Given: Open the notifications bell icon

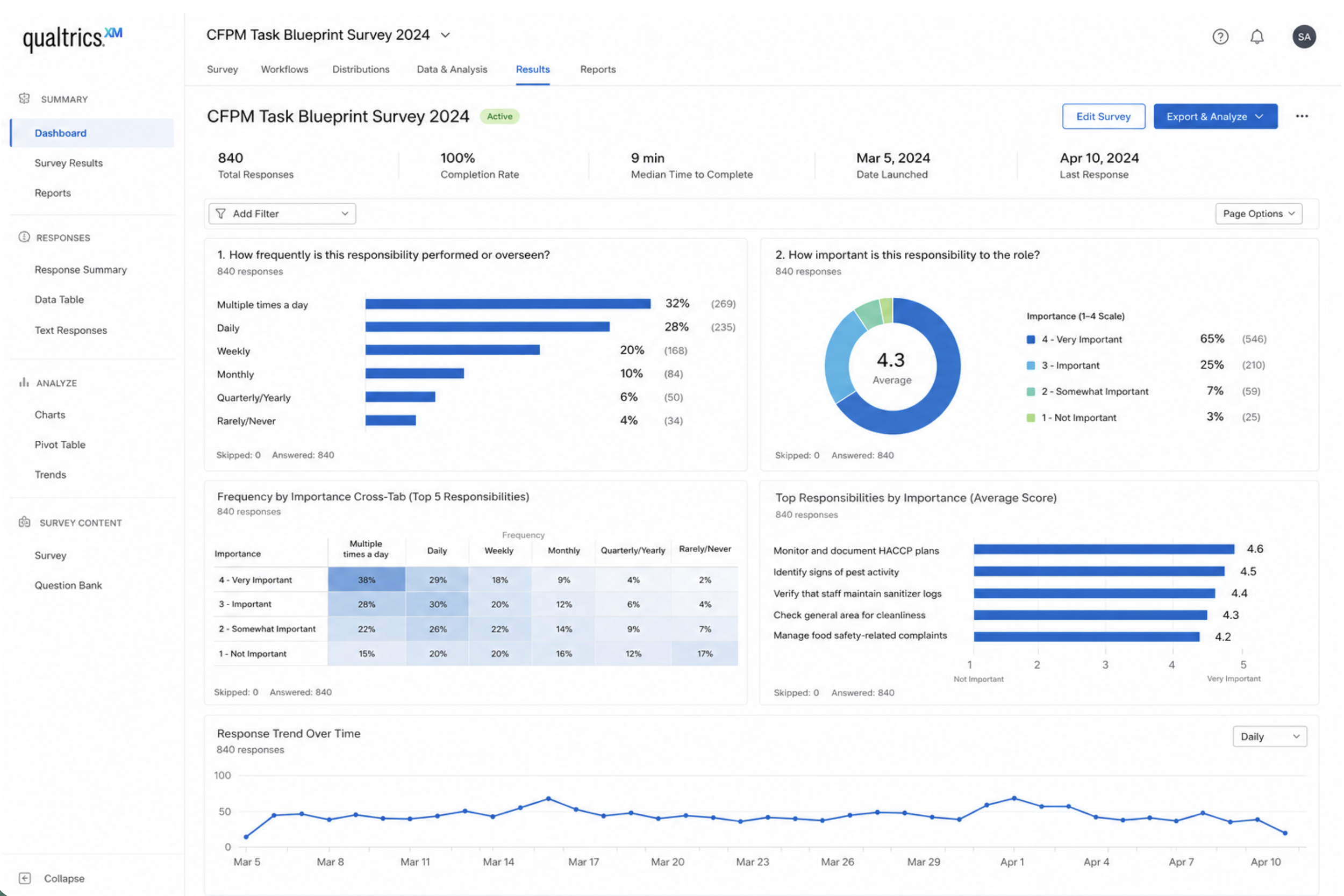Looking at the screenshot, I should pyautogui.click(x=1256, y=37).
